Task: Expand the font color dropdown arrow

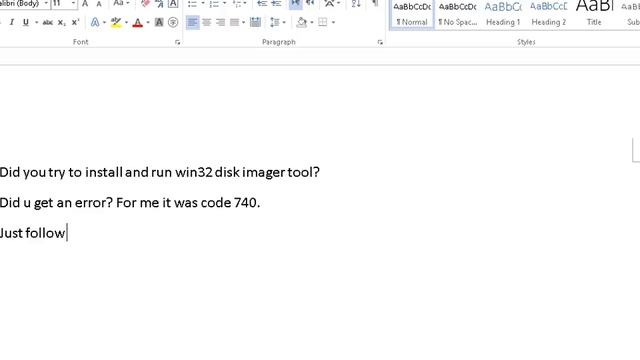Action: coord(148,22)
